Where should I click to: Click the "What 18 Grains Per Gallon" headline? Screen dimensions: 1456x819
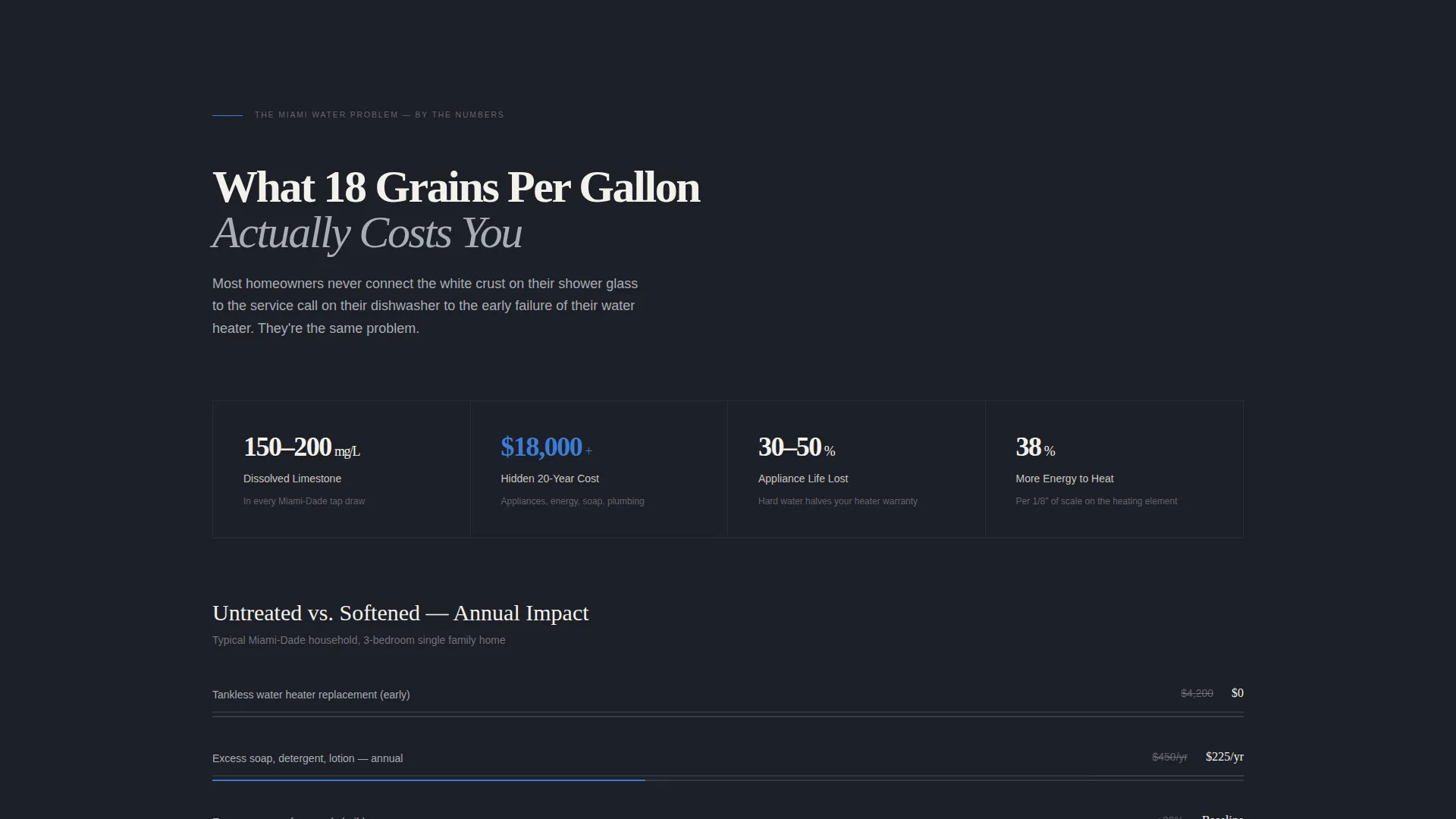tap(456, 187)
